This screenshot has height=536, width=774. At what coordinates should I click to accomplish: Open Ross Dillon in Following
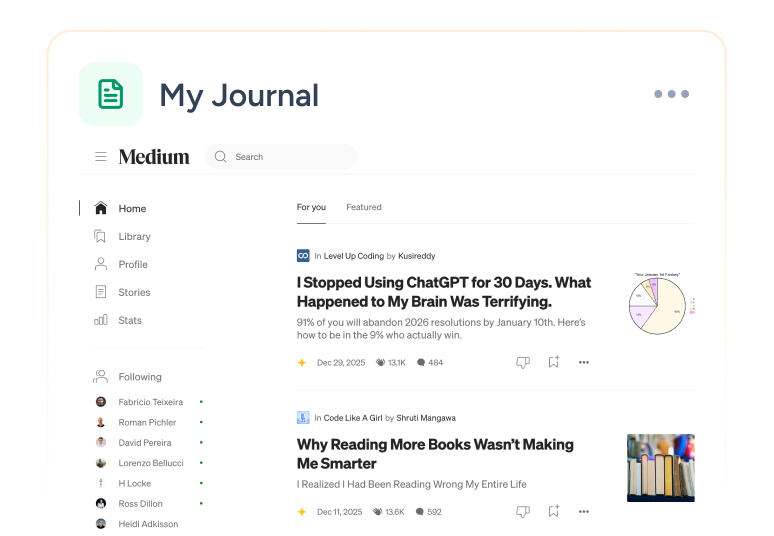[x=140, y=503]
